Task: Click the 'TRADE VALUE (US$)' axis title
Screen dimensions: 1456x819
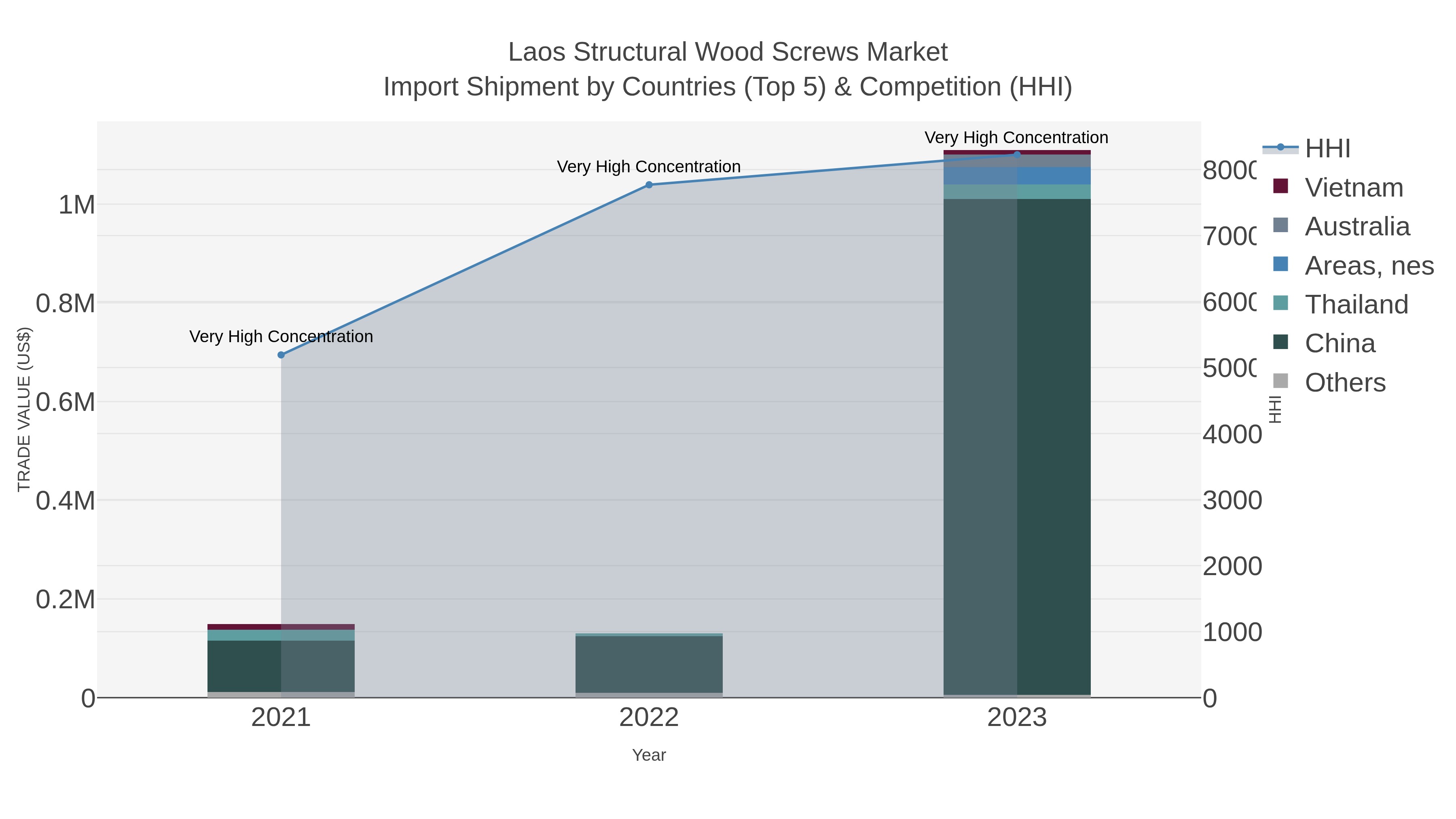Action: (x=24, y=409)
